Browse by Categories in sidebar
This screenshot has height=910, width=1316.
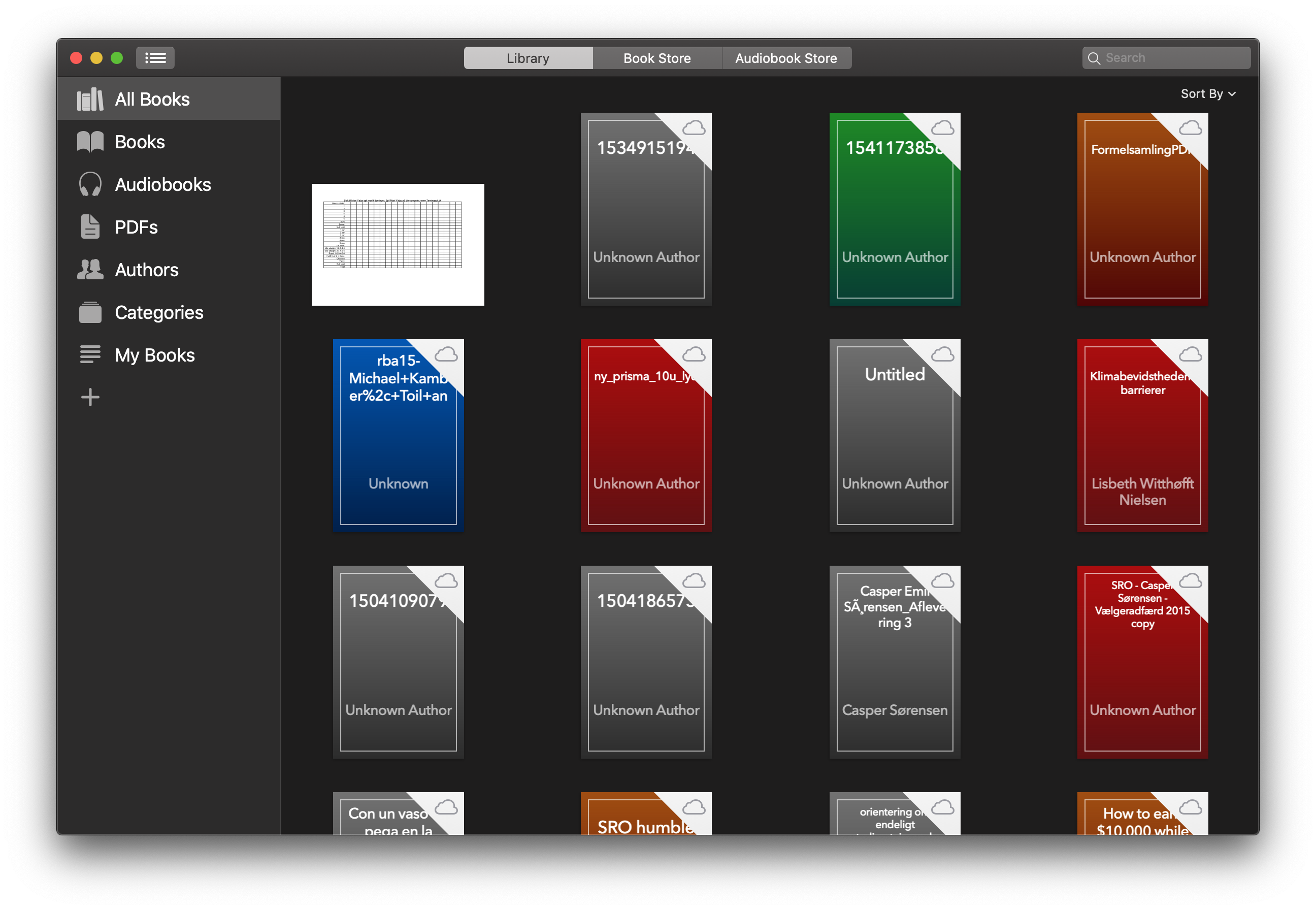[169, 312]
